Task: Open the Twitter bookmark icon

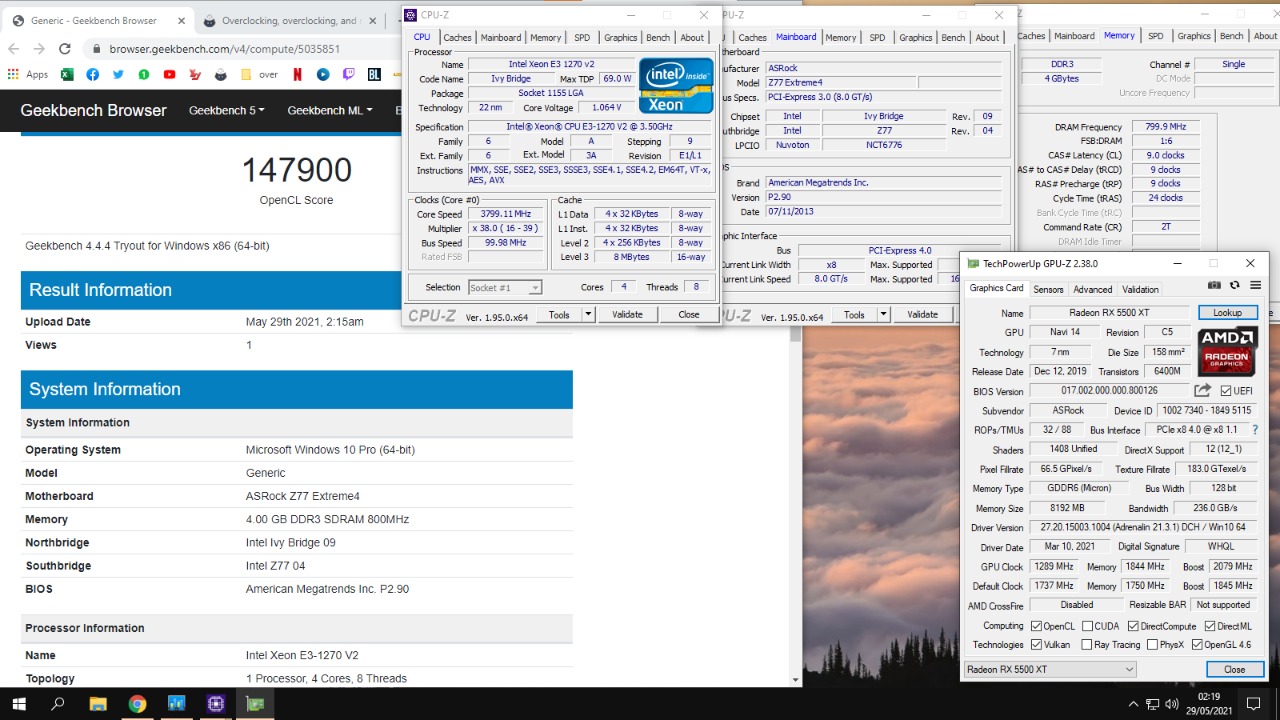Action: tap(119, 74)
